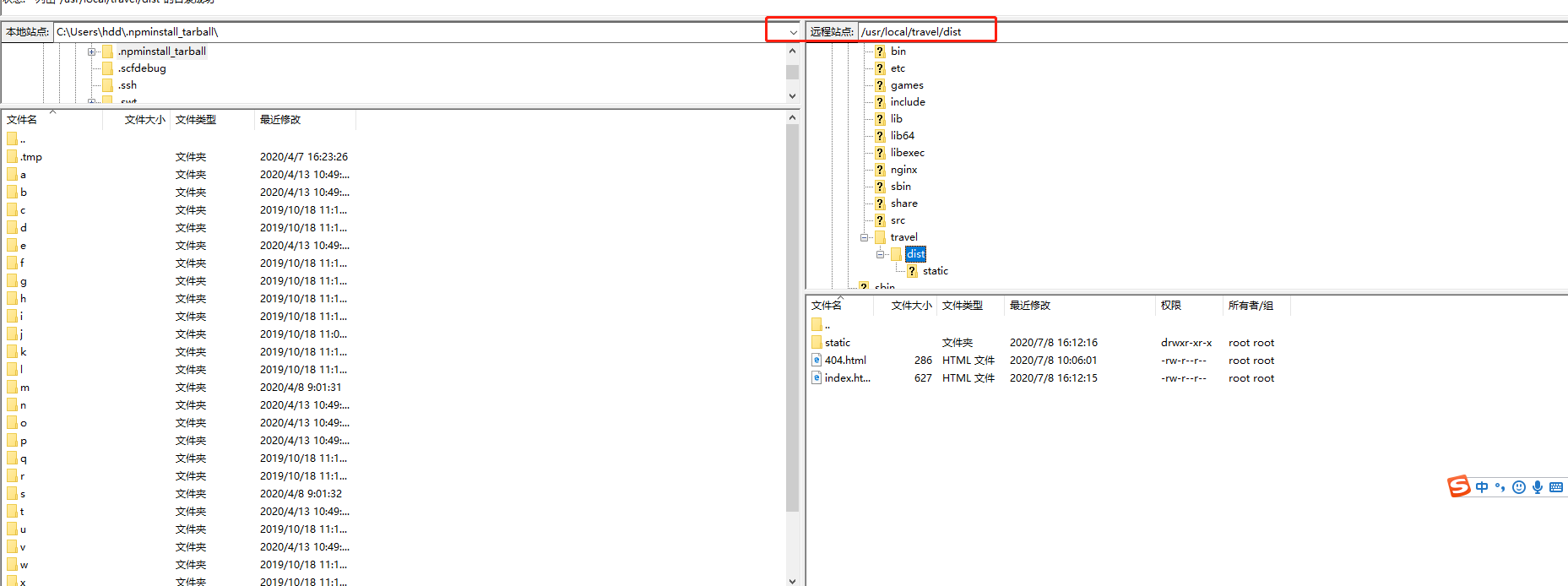The width and height of the screenshot is (1568, 586).
Task: Toggle Sogou punctuation mode icon
Action: click(x=1500, y=487)
